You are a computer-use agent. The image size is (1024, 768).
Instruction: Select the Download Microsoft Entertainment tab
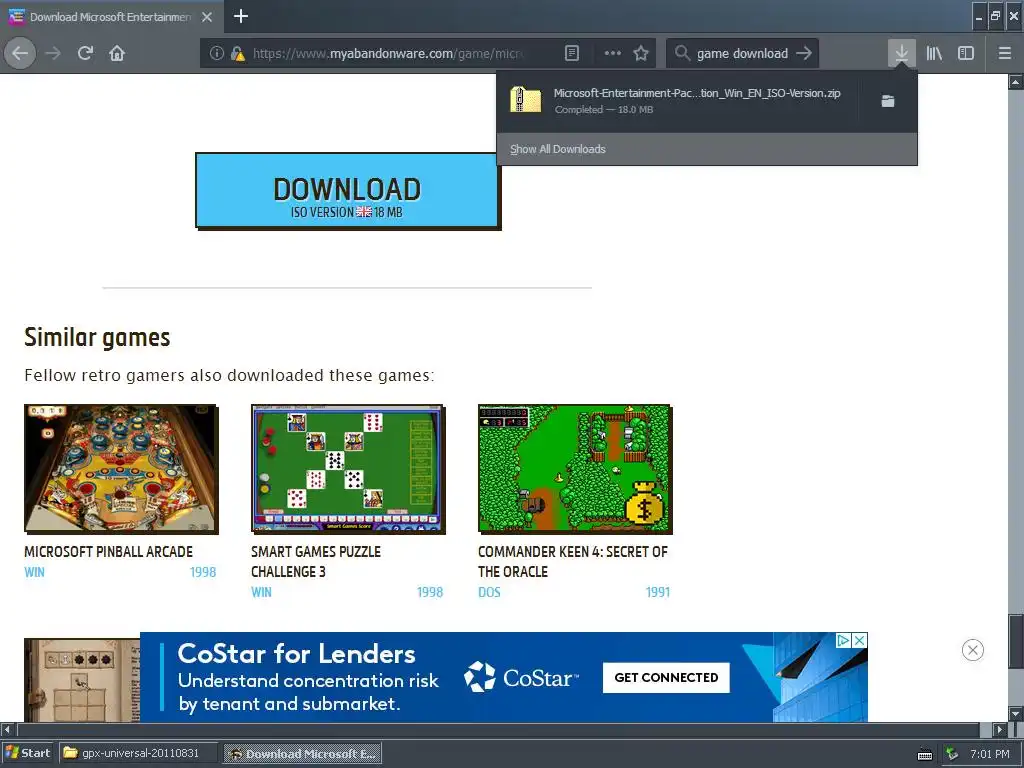(x=111, y=17)
